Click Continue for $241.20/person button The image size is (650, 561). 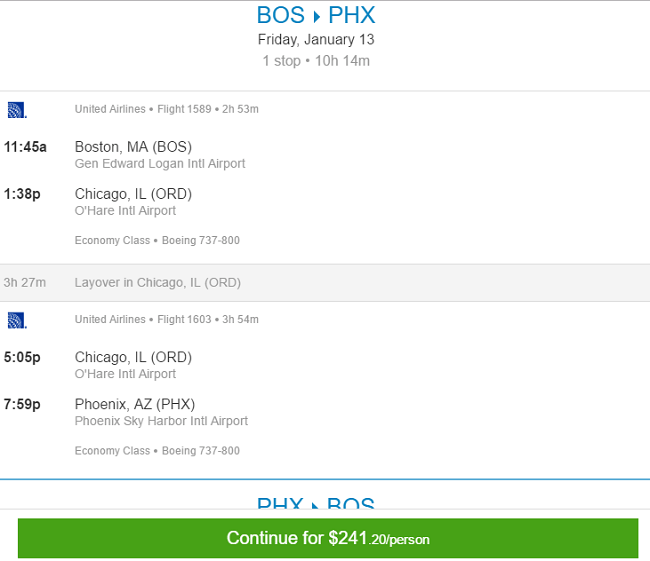(328, 538)
